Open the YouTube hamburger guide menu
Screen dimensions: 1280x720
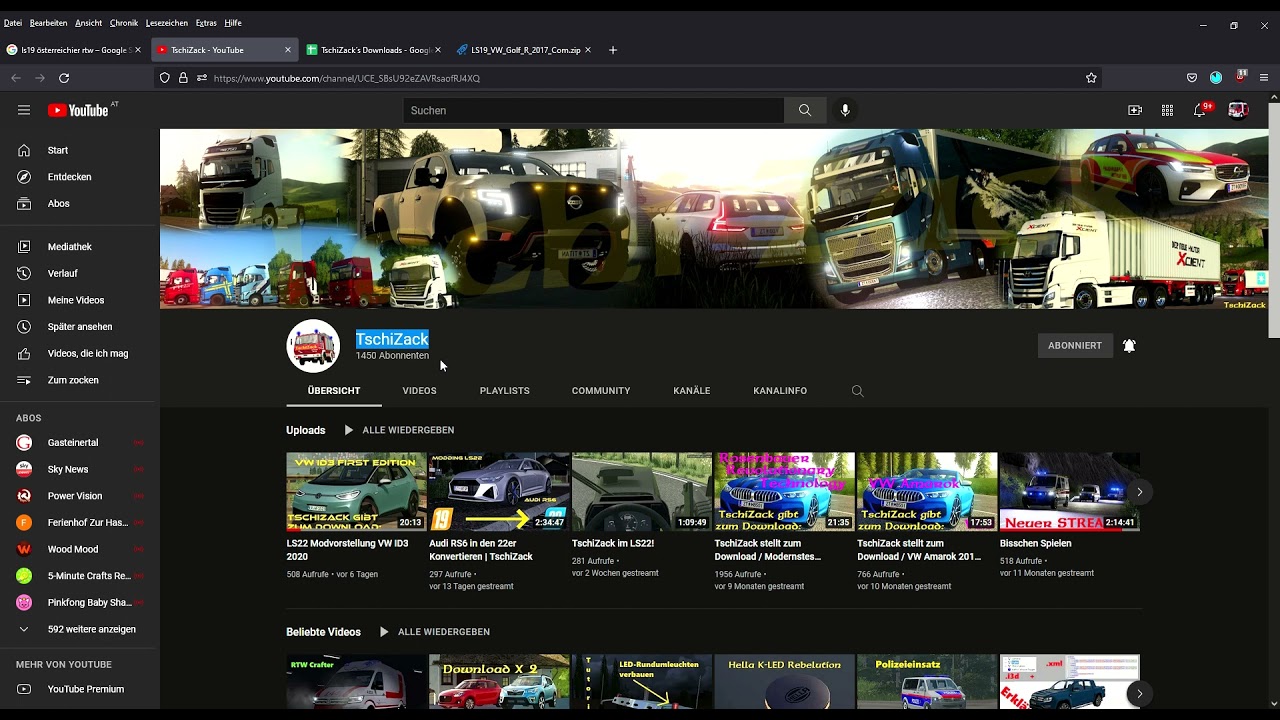[x=24, y=110]
